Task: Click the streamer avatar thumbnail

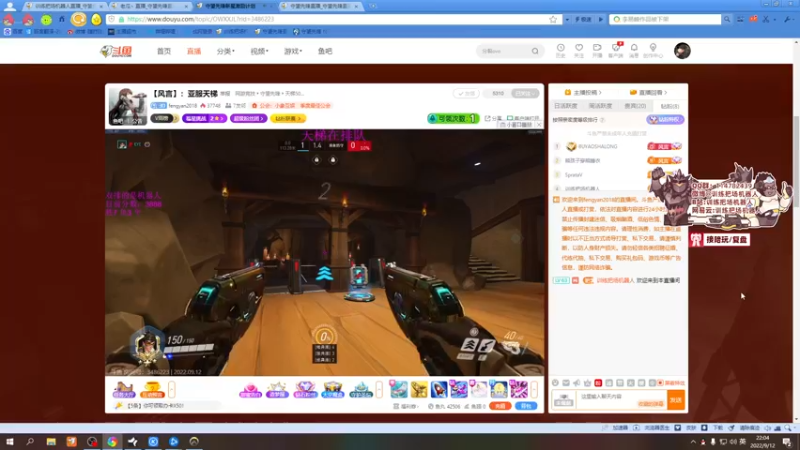Action: 128,106
